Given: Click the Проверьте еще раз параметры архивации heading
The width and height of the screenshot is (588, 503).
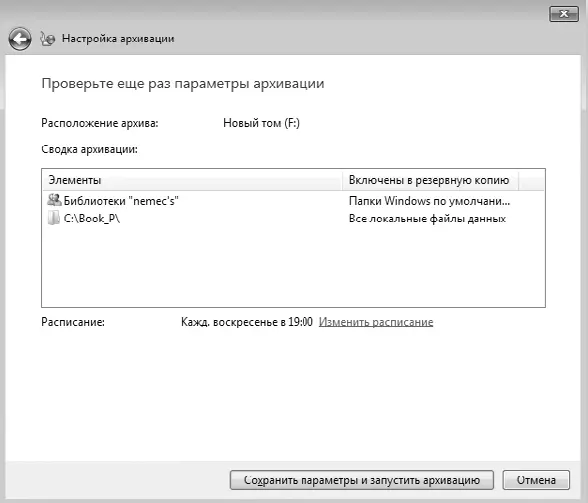Looking at the screenshot, I should click(183, 83).
